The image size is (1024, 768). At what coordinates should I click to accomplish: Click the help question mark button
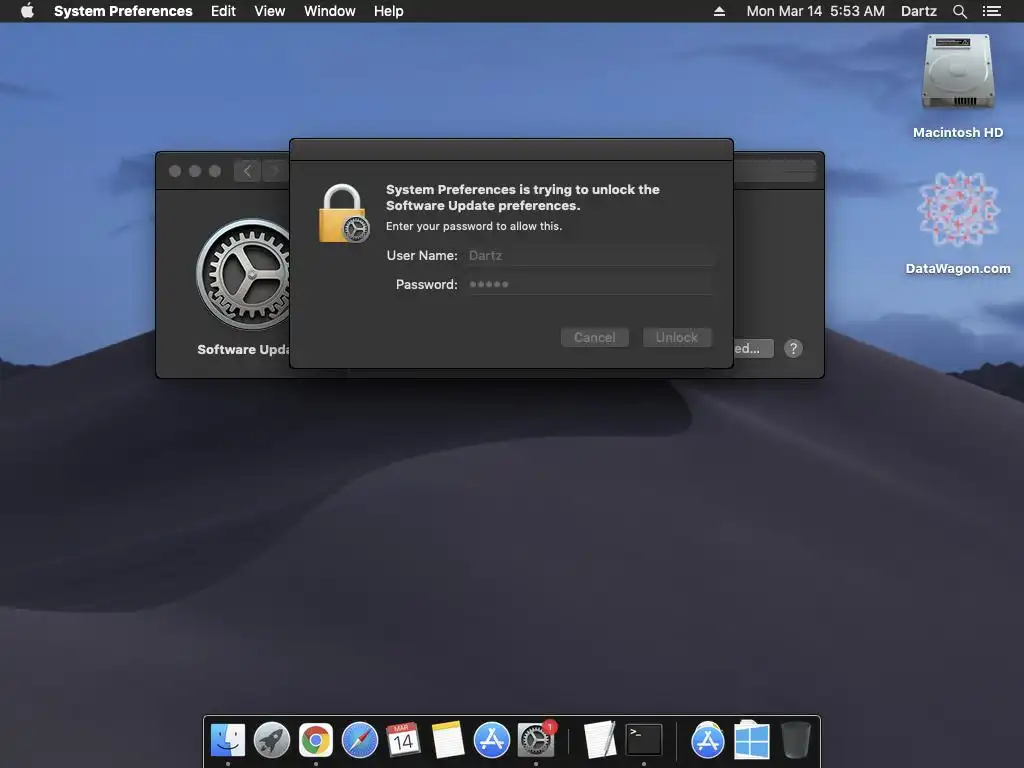793,348
